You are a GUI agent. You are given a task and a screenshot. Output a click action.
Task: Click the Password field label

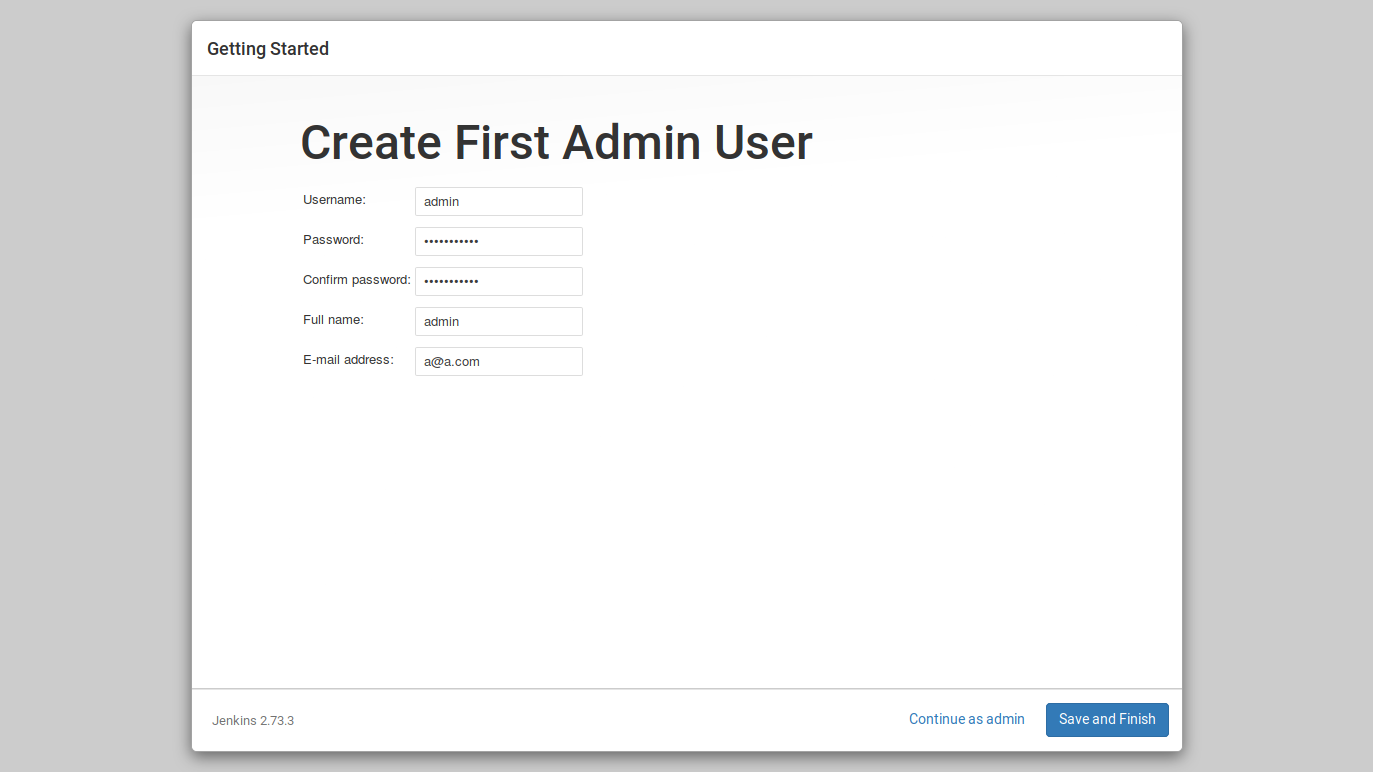coord(331,239)
